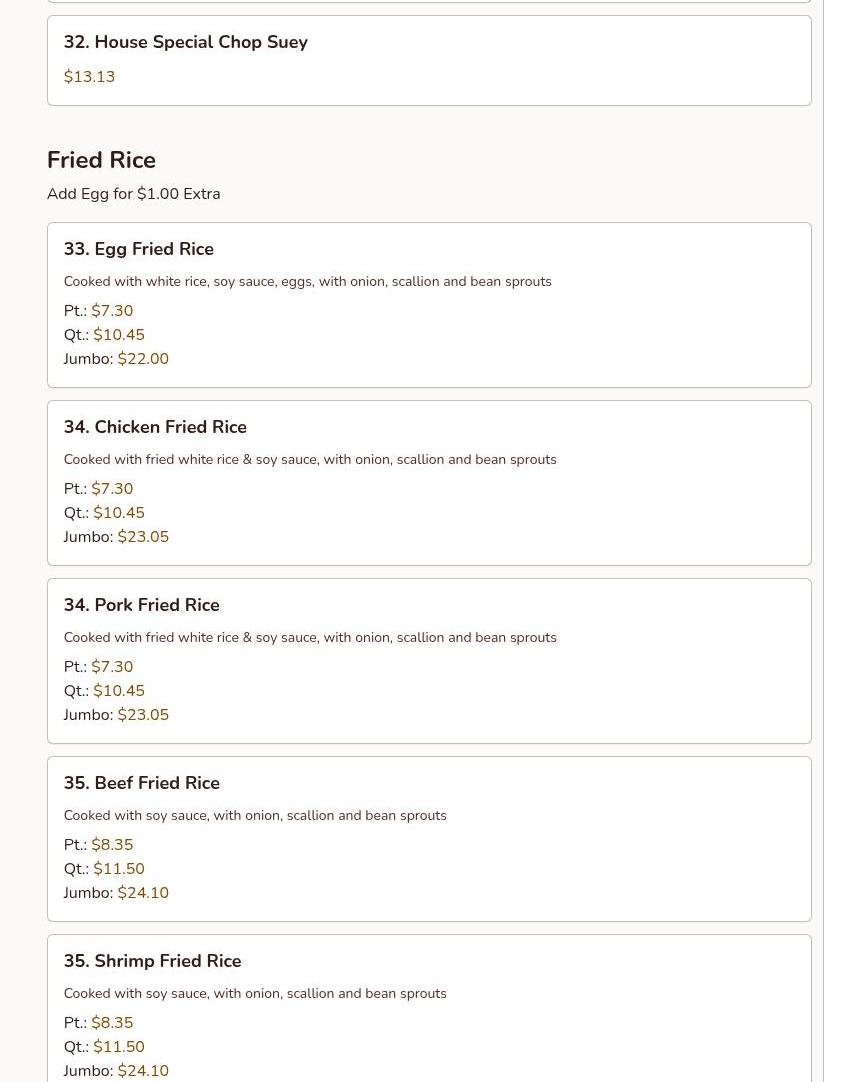This screenshot has height=1082, width=844.
Task: Open the Egg Fried Rice item
Action: [139, 249]
